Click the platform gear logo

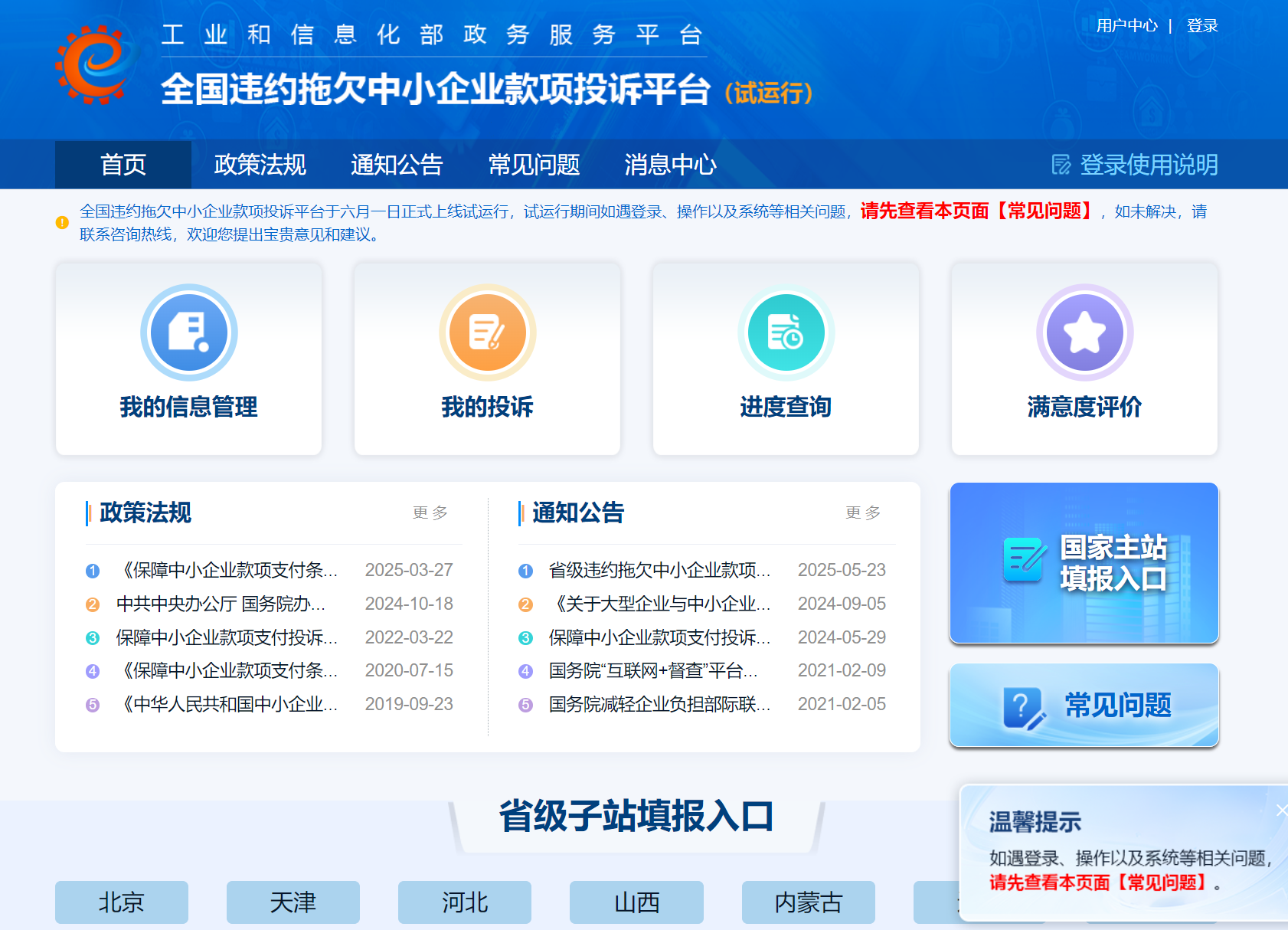(93, 65)
